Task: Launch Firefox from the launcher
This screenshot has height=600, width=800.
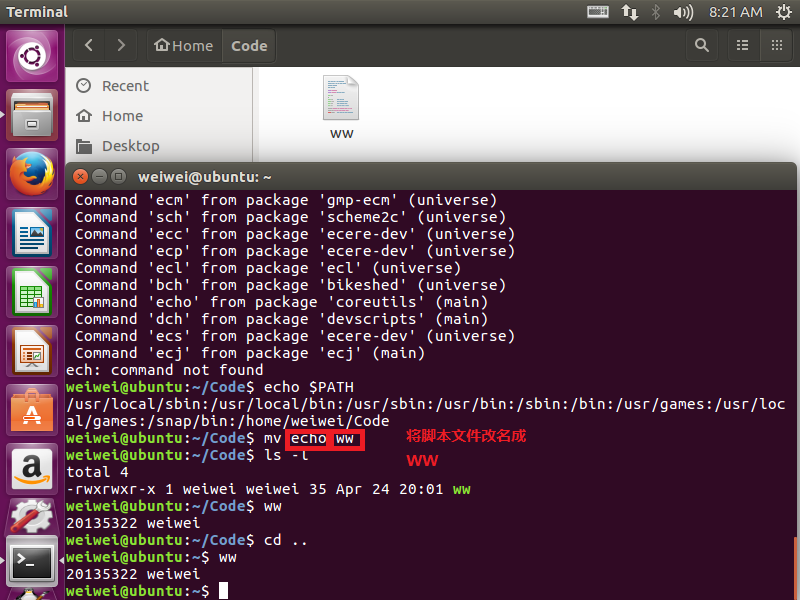Action: coord(32,173)
